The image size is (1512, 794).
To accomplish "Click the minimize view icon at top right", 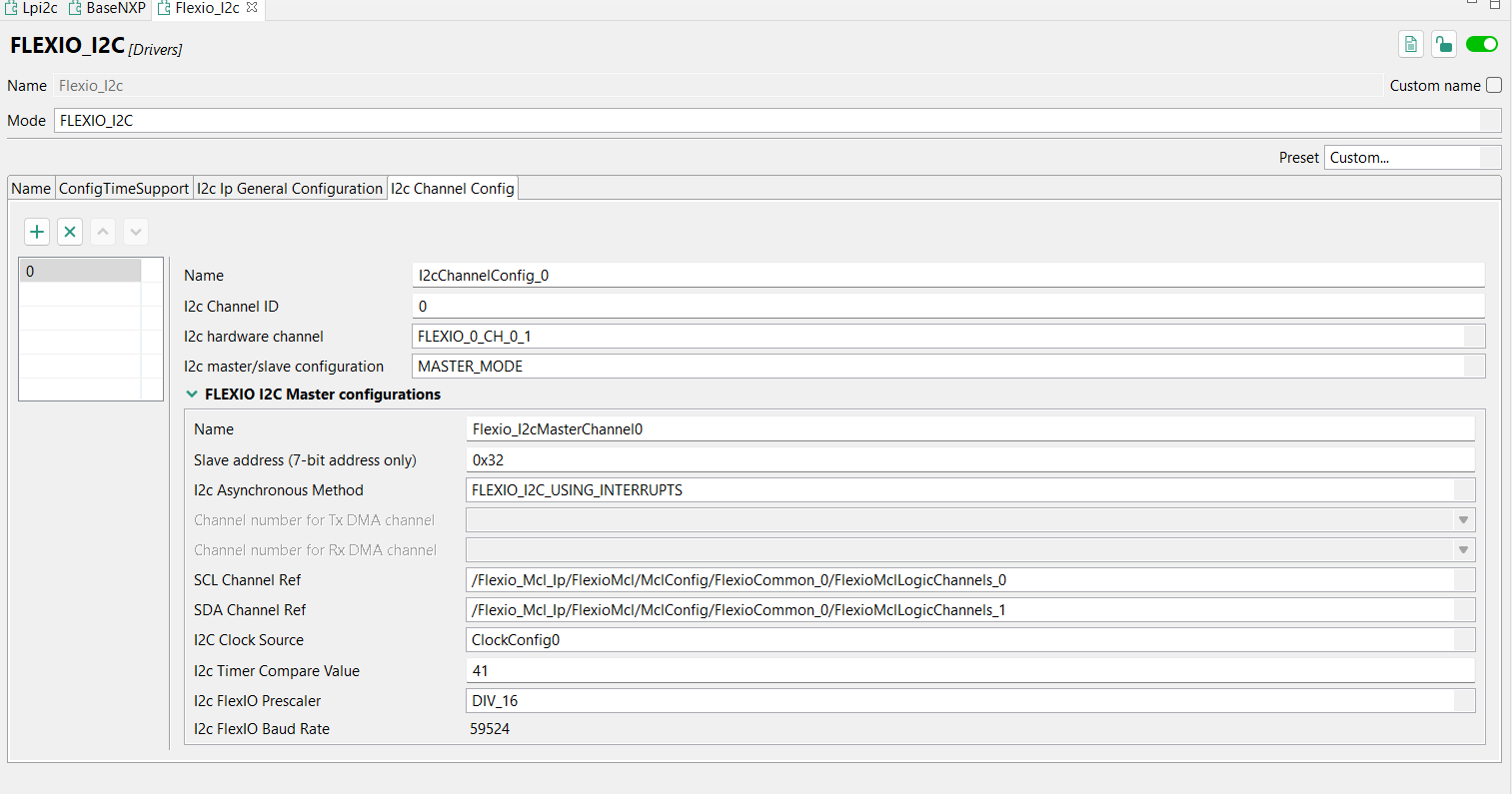I will 1472,4.
